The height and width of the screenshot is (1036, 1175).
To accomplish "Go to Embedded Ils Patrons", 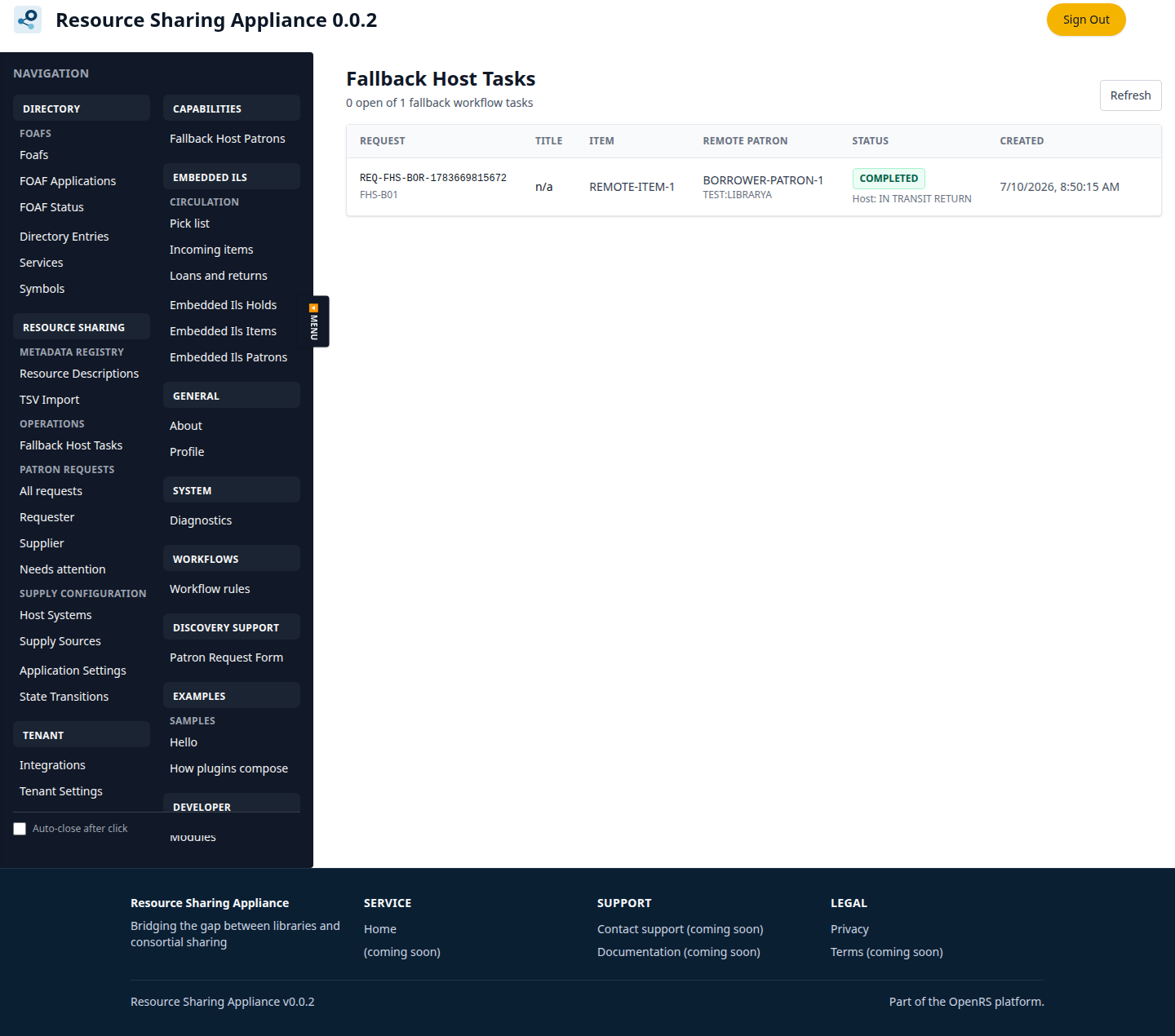I will [x=228, y=357].
